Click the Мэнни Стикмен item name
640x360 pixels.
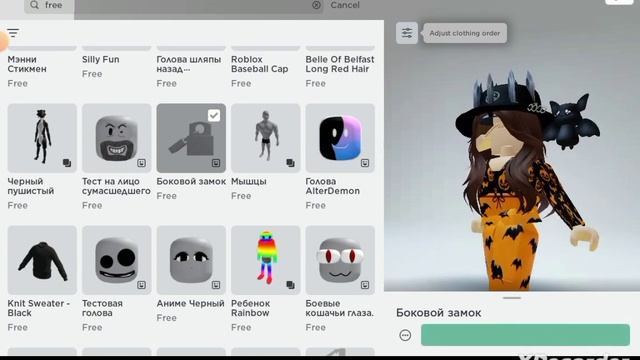pos(27,64)
